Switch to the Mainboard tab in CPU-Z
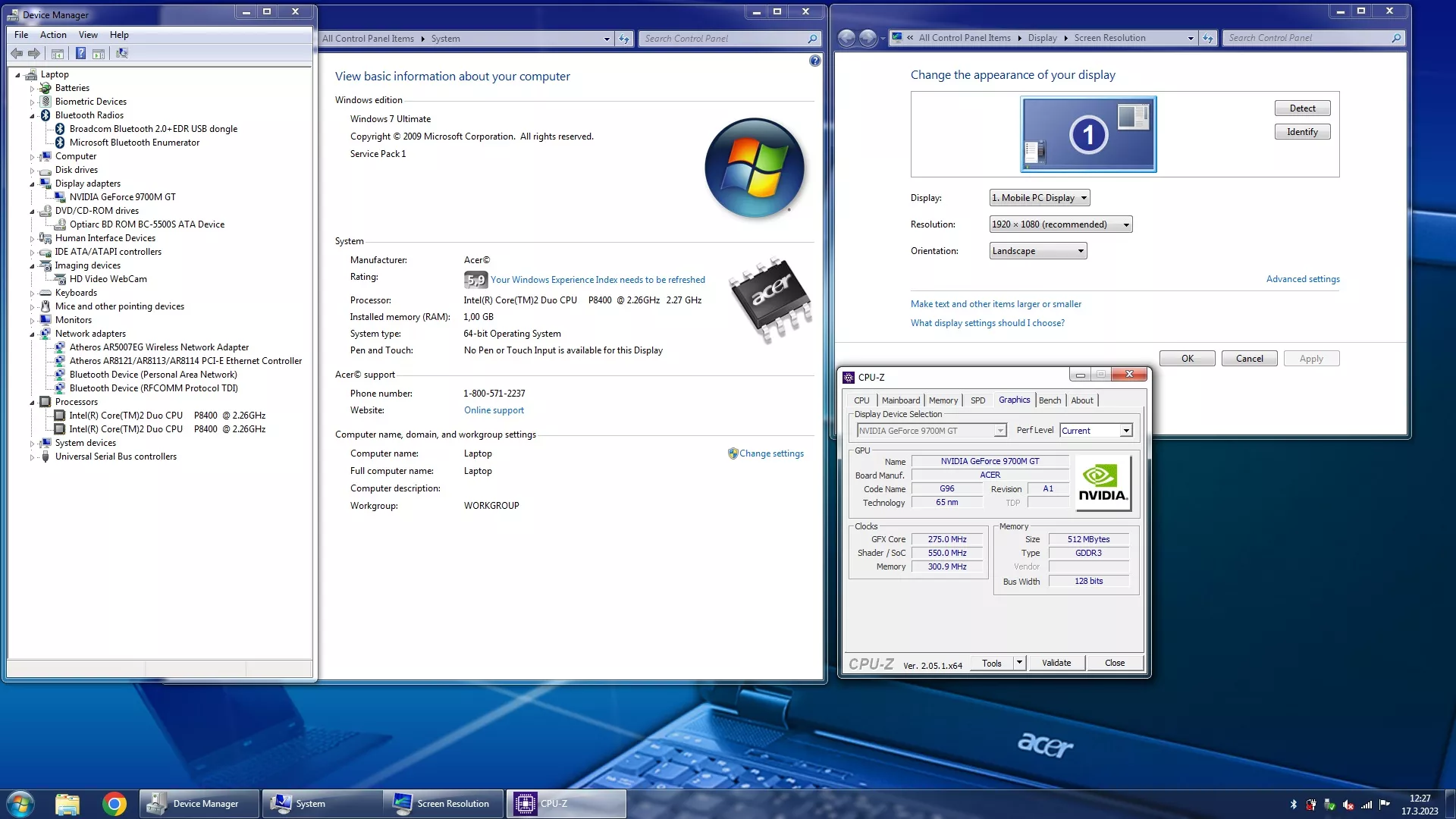 click(x=901, y=400)
